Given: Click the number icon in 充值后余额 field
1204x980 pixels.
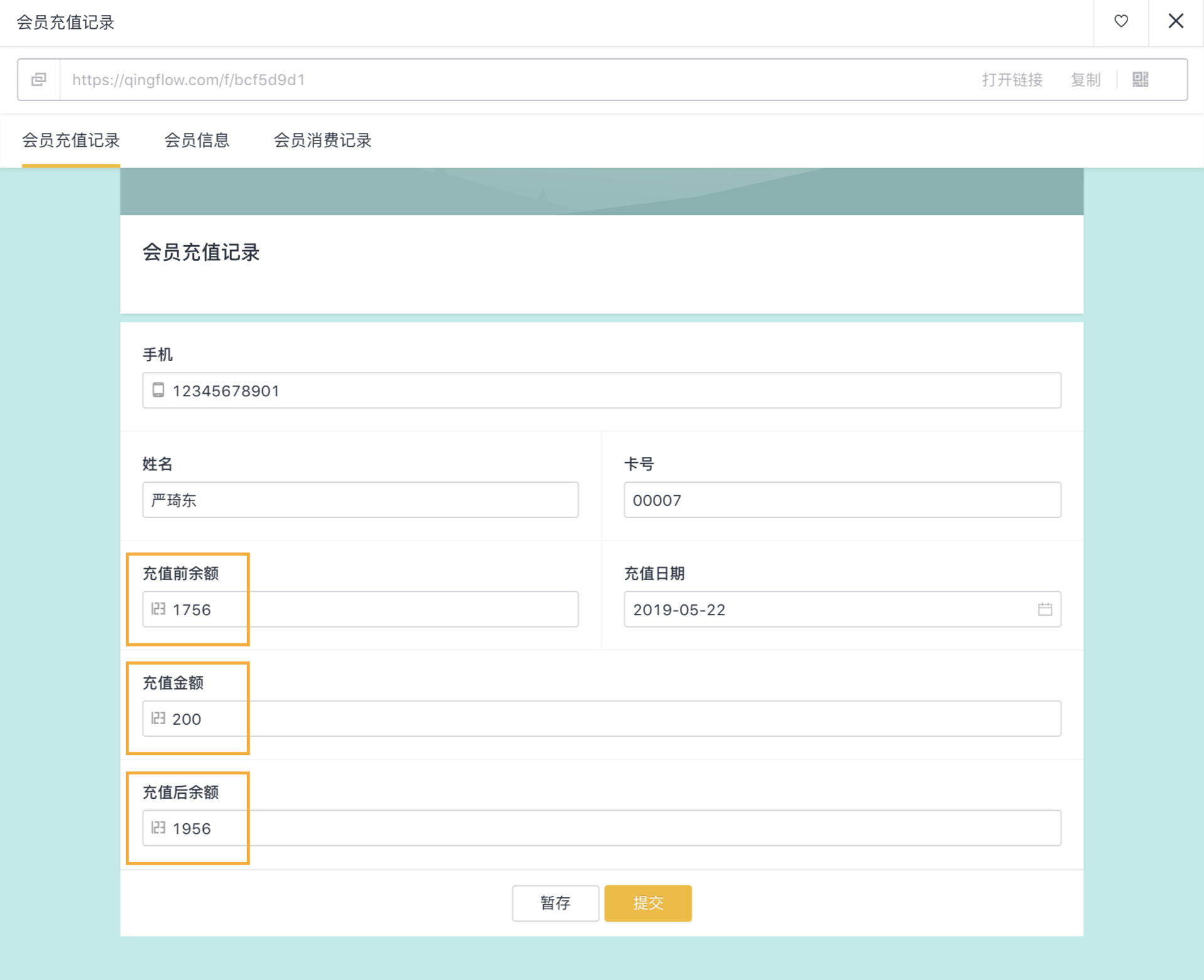Looking at the screenshot, I should pyautogui.click(x=158, y=828).
